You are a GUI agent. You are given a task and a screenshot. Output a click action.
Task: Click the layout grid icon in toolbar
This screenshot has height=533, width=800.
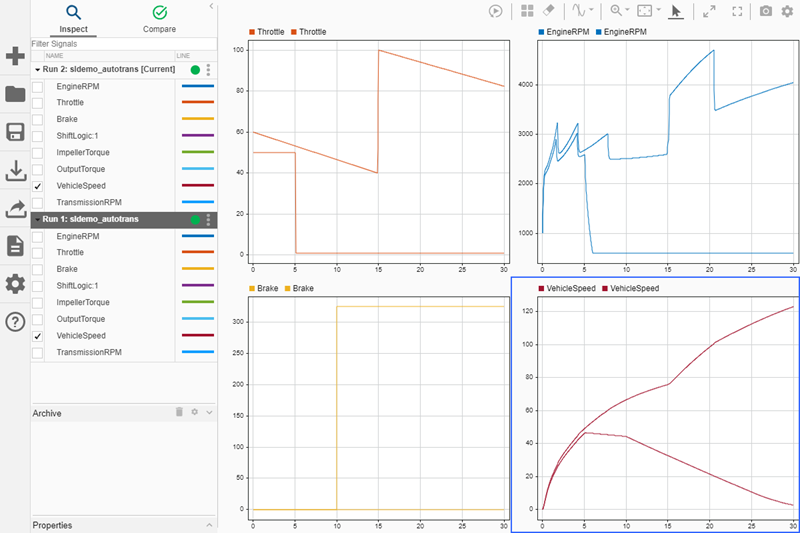coord(527,11)
